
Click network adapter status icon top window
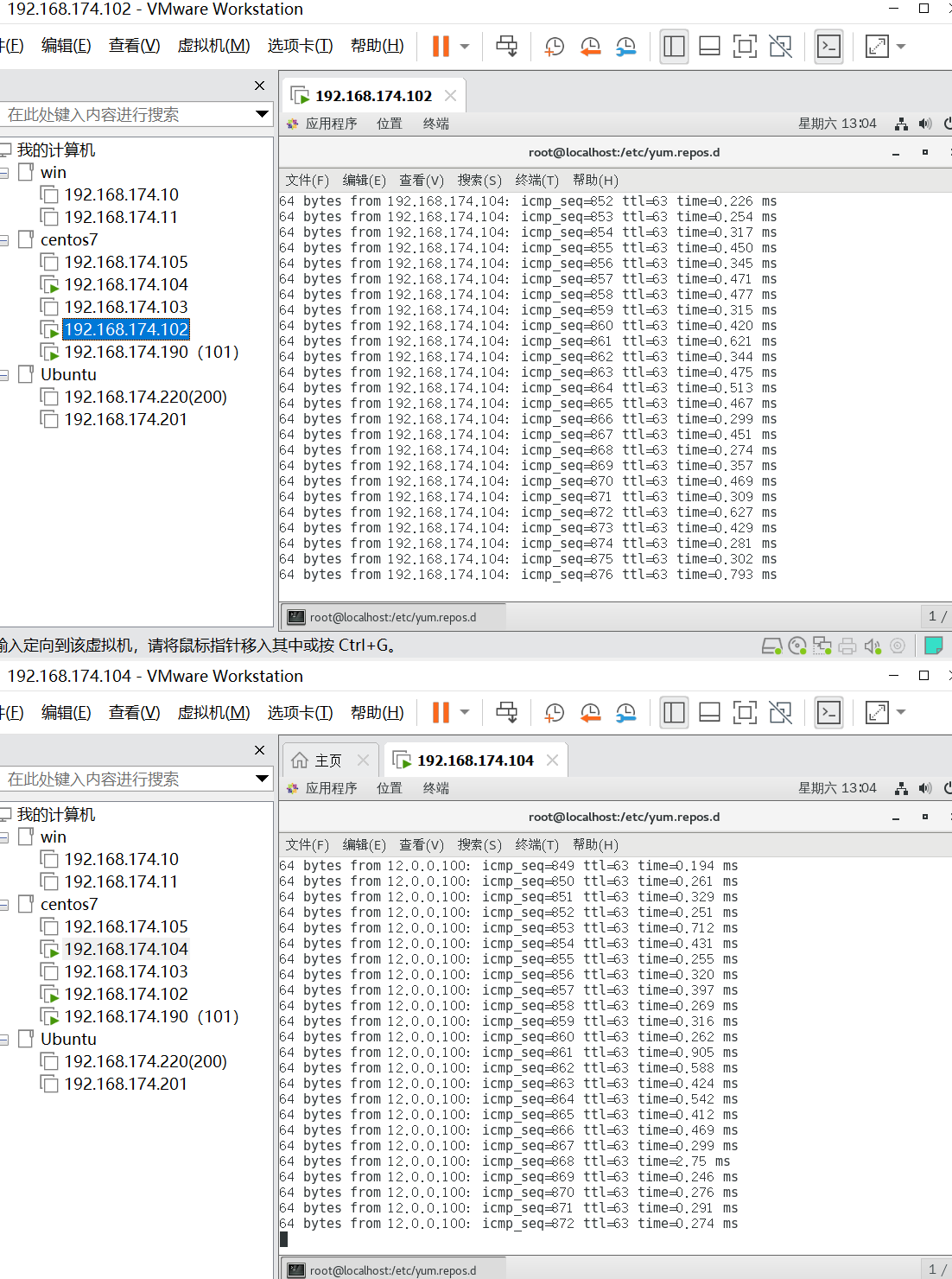[822, 646]
